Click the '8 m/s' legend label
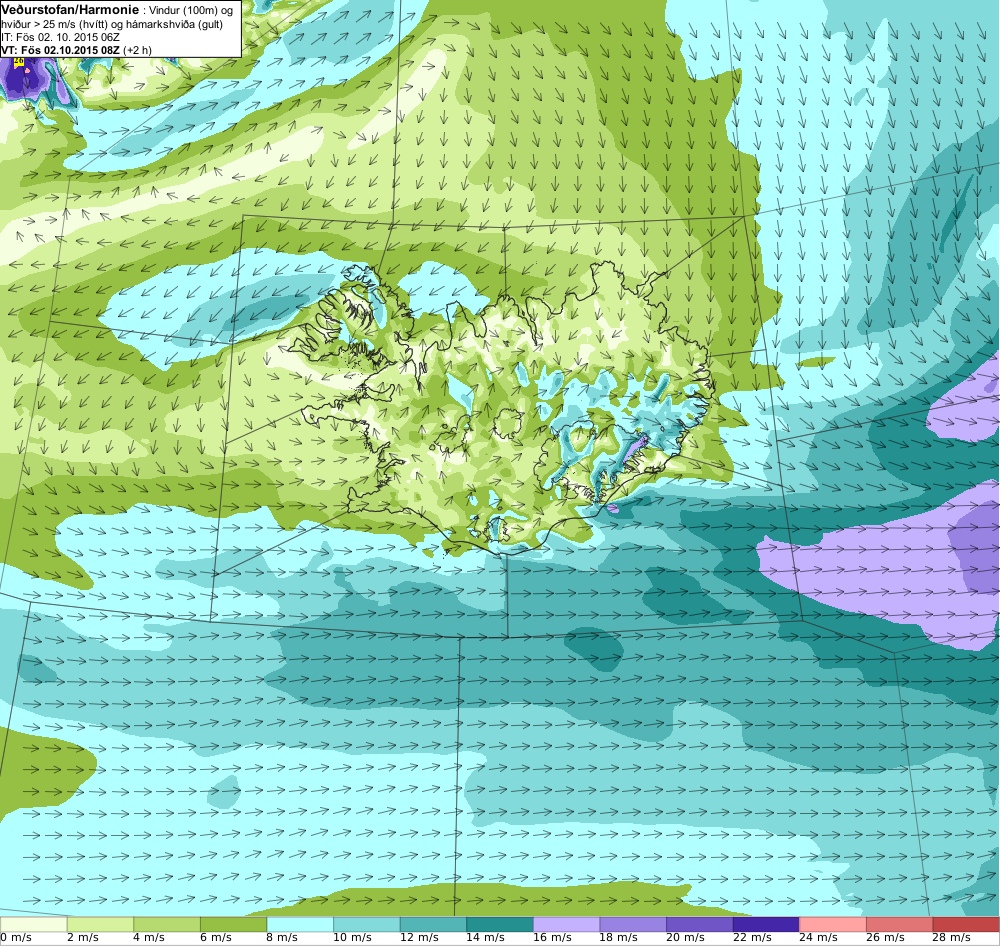 click(x=283, y=938)
